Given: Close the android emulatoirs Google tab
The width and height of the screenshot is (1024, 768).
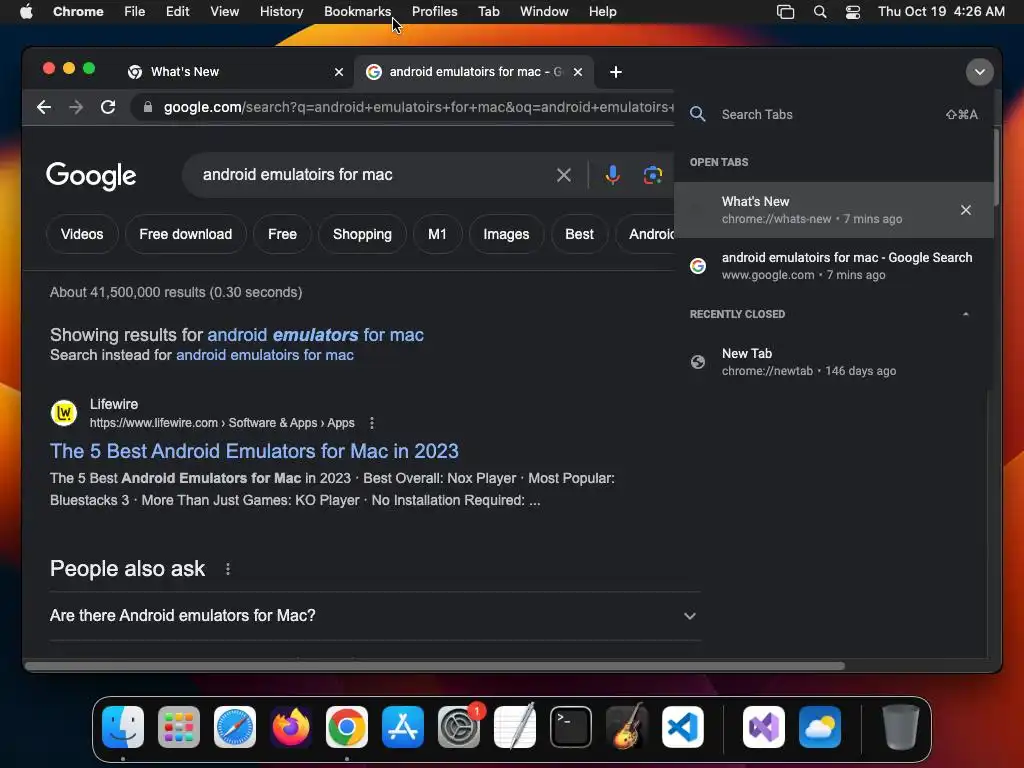Looking at the screenshot, I should pyautogui.click(x=578, y=72).
